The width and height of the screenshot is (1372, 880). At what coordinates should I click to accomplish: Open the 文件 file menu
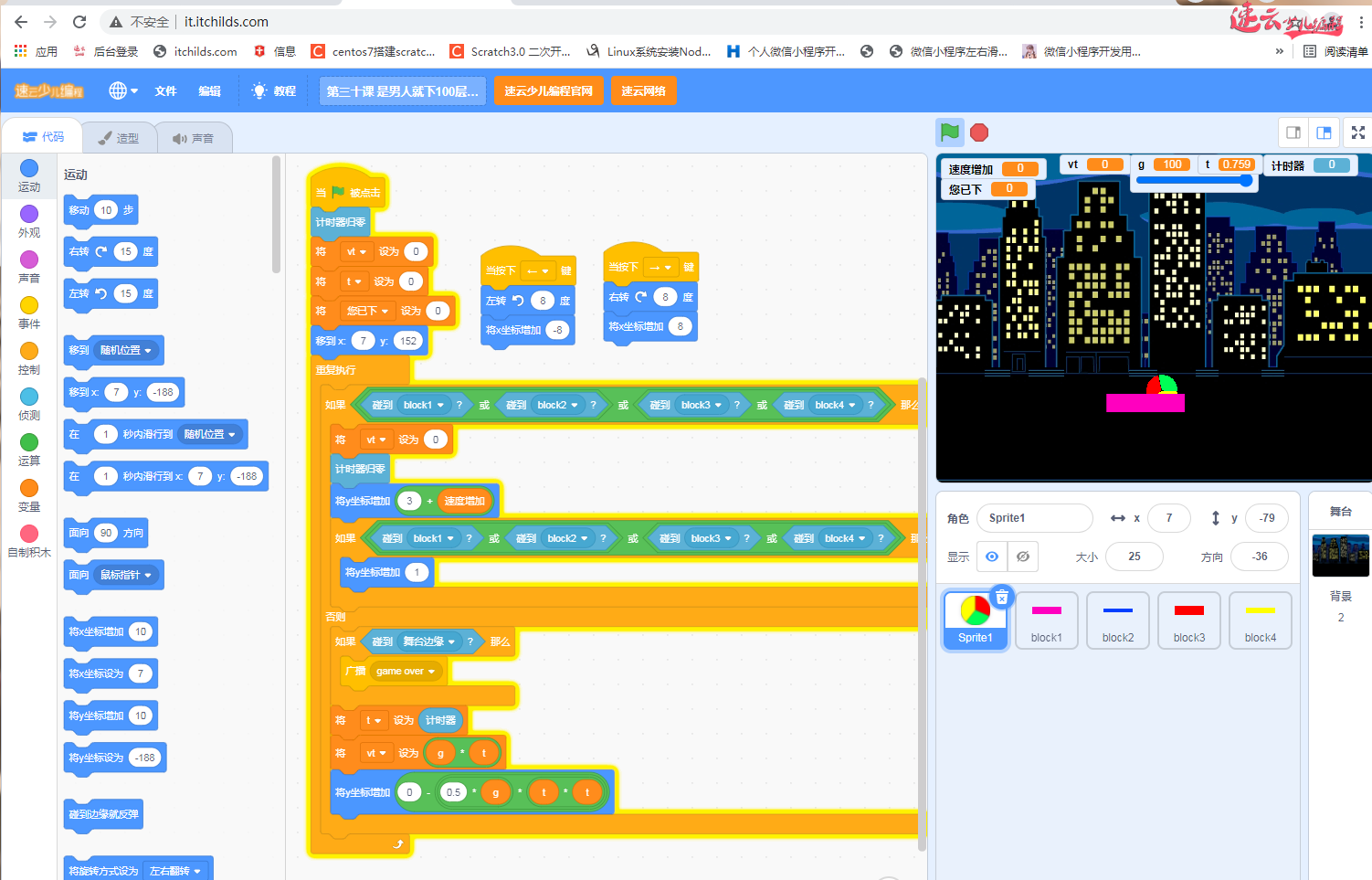pos(165,90)
